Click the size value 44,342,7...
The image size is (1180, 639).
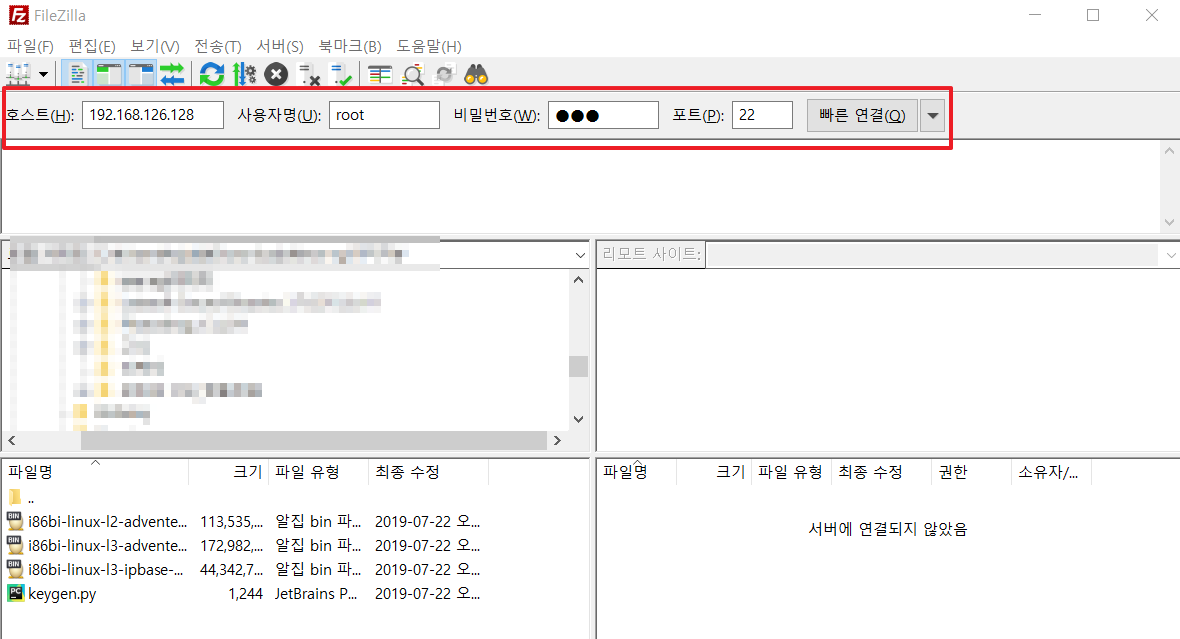tap(231, 570)
